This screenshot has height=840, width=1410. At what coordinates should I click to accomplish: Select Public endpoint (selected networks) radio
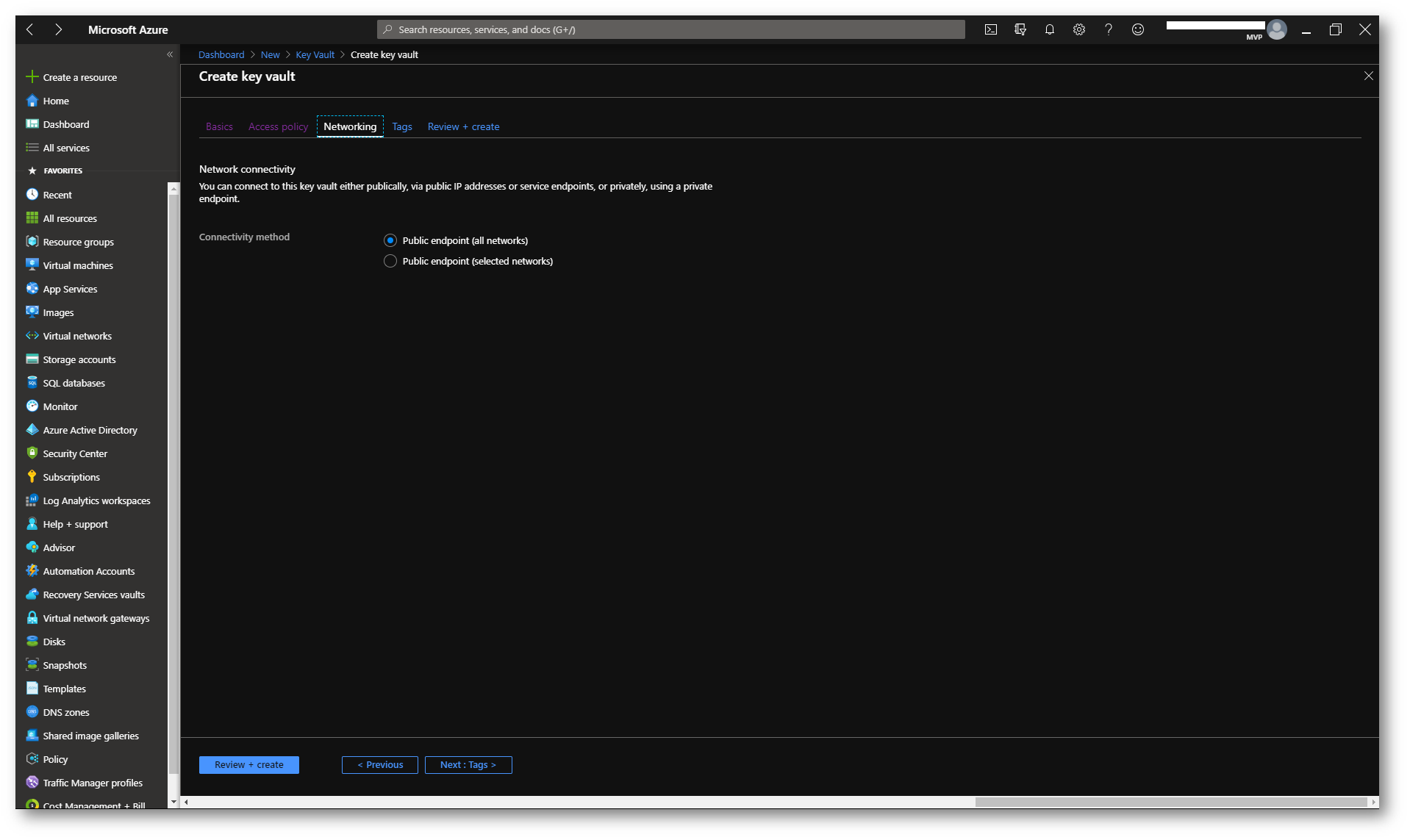[390, 261]
